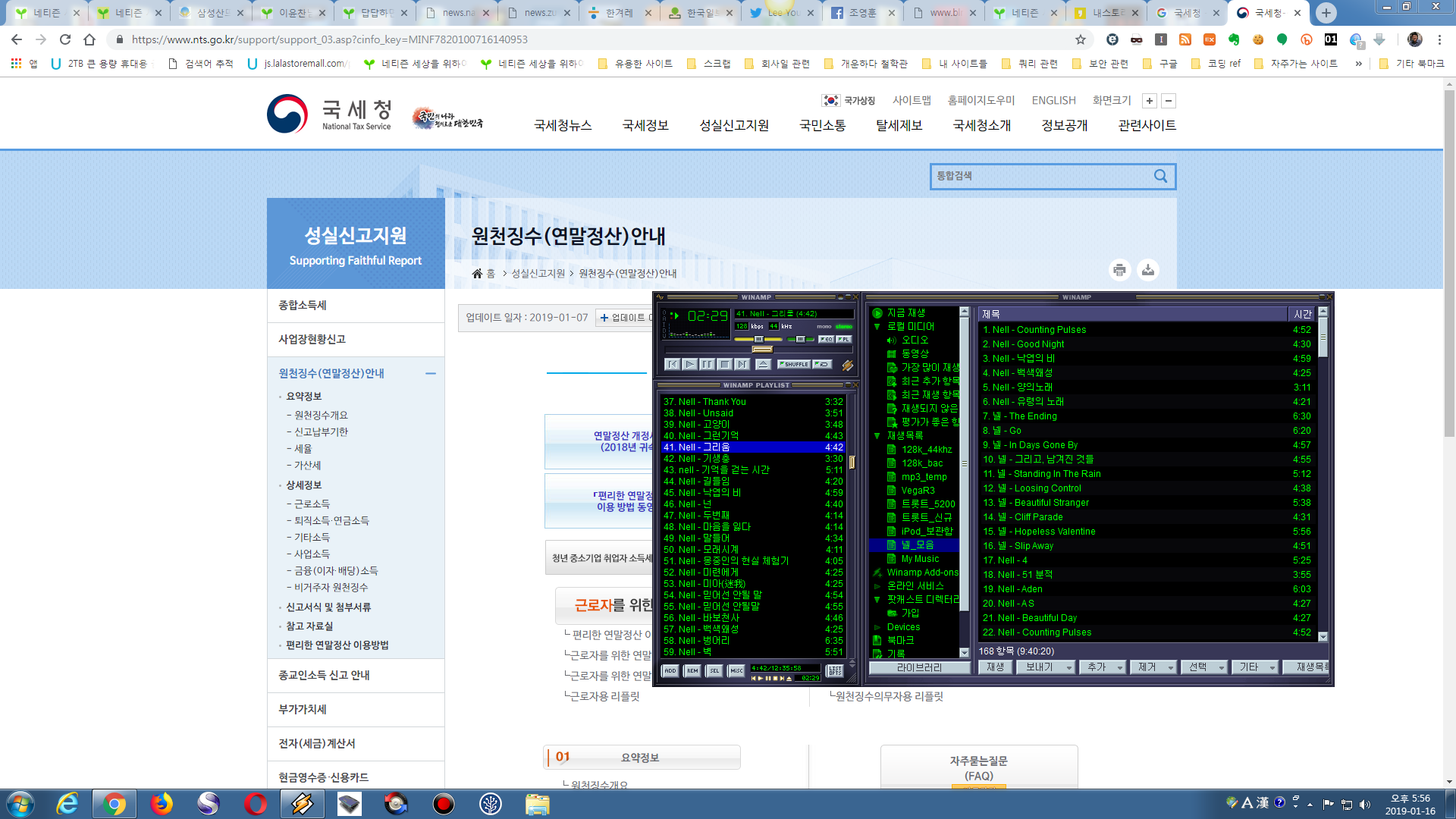Open 국세청뉴스 menu on NTS site
Viewport: 1456px width, 819px height.
(x=563, y=126)
